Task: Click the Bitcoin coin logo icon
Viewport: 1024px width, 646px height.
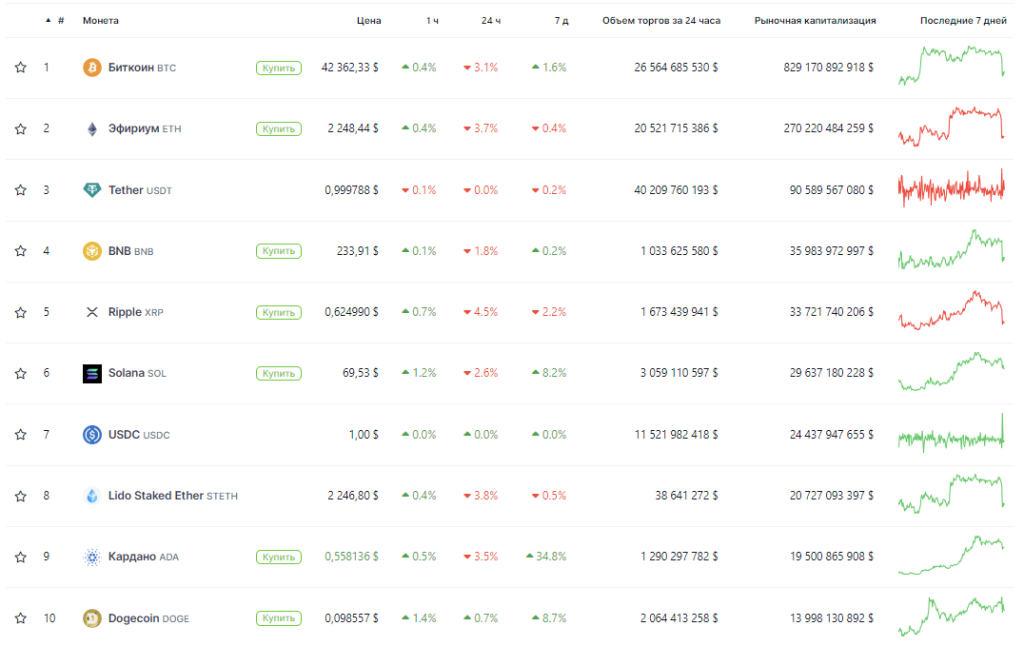Action: click(x=92, y=67)
